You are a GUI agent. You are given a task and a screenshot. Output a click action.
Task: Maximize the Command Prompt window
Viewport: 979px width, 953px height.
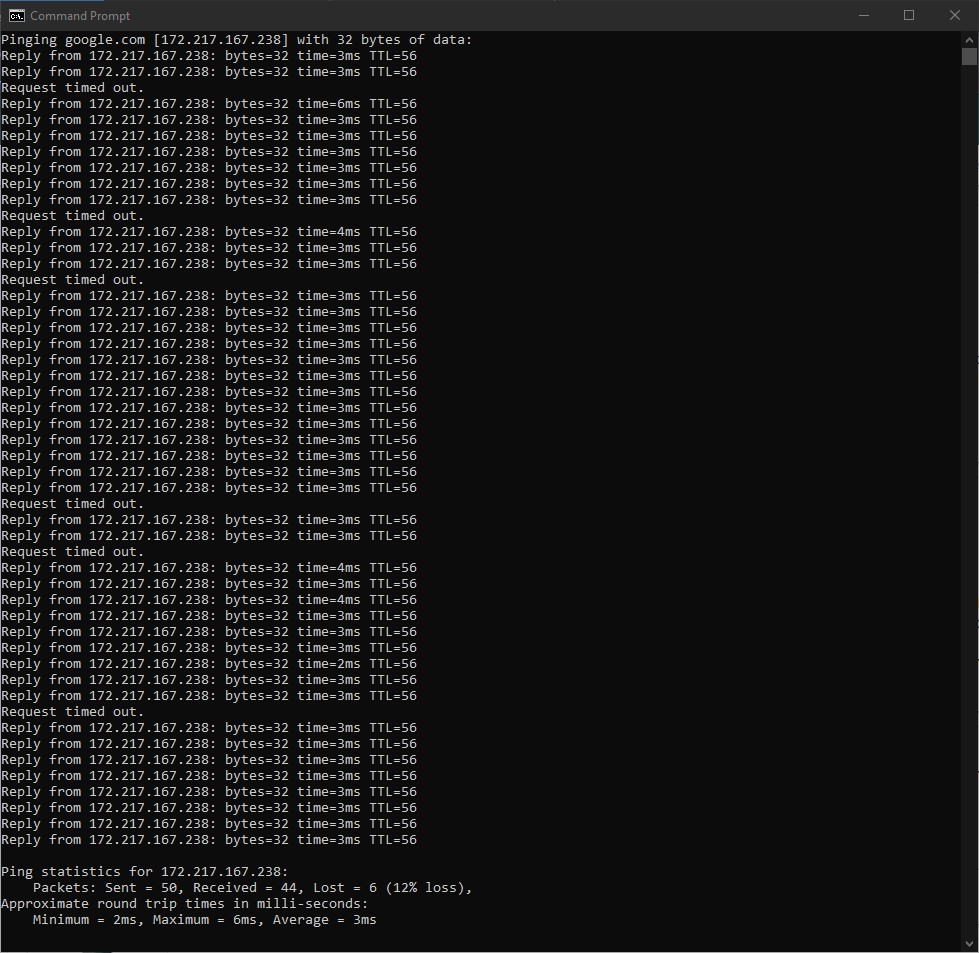[908, 15]
